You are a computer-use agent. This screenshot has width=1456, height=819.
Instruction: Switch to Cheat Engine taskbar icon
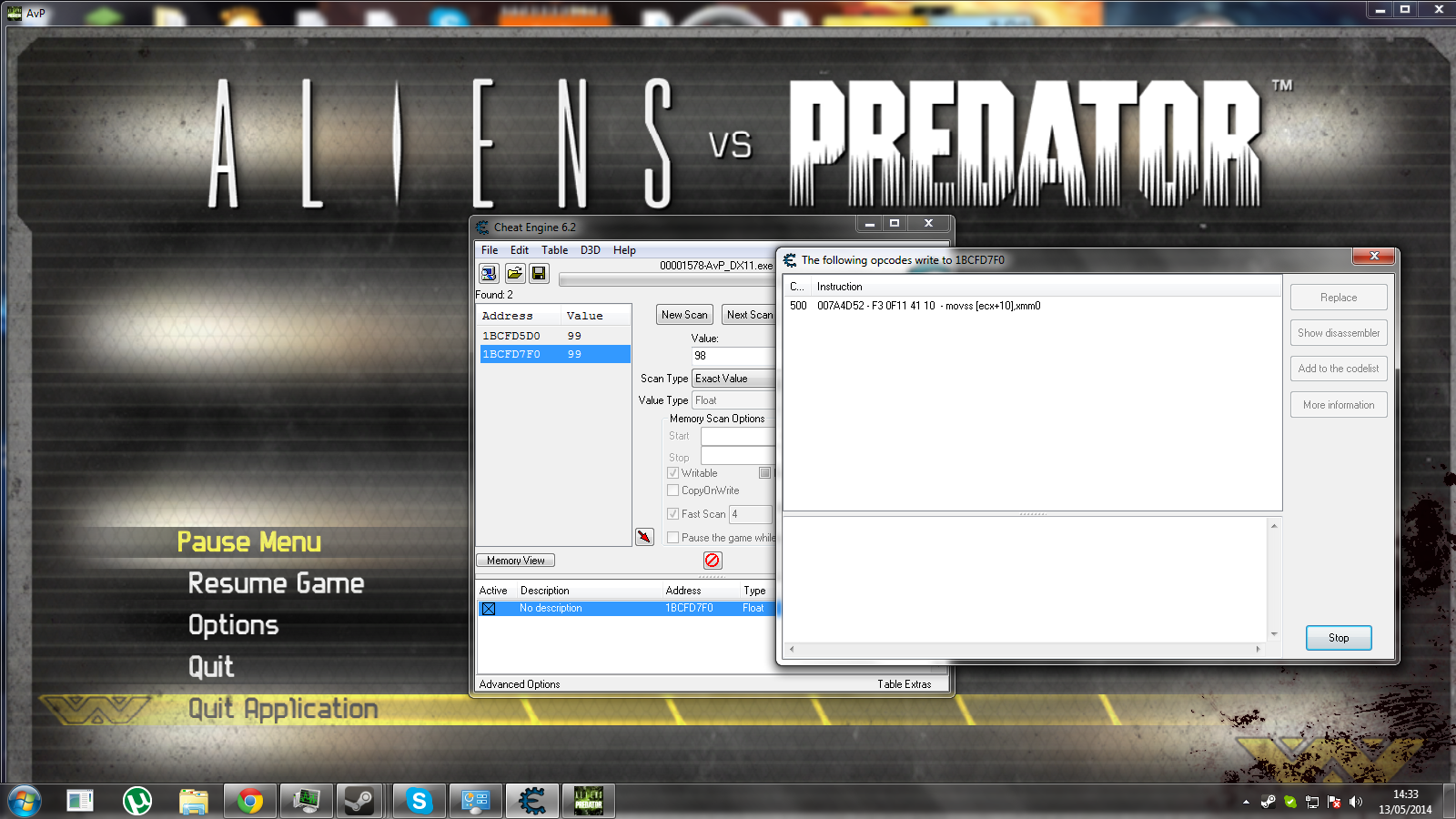coord(532,801)
